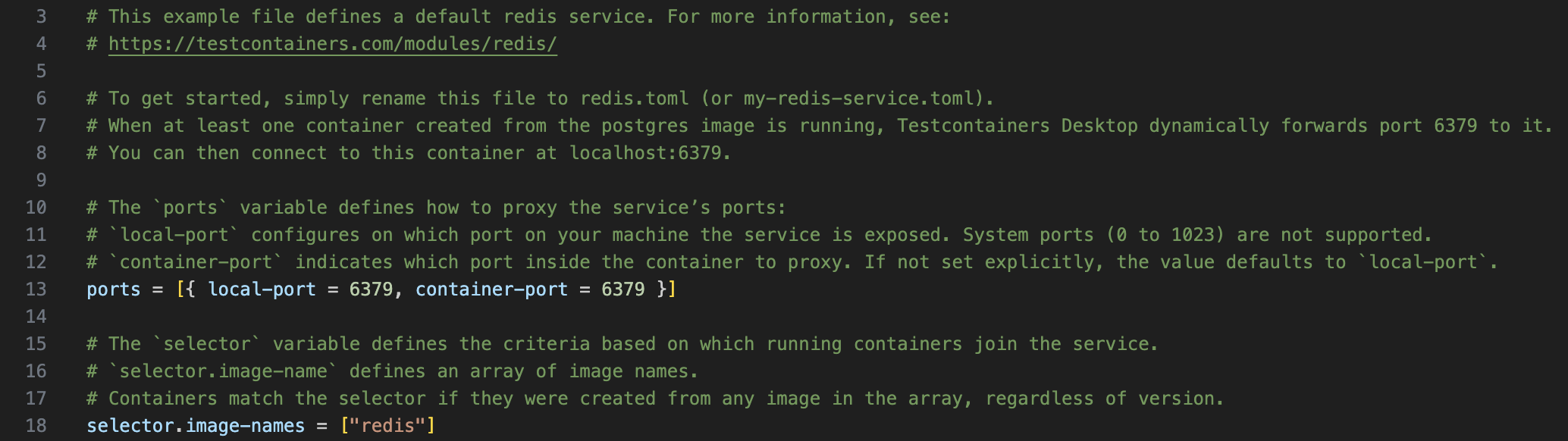Screen dimensions: 1568x441
Task: Click line number 13 in gutter
Action: tap(36, 289)
